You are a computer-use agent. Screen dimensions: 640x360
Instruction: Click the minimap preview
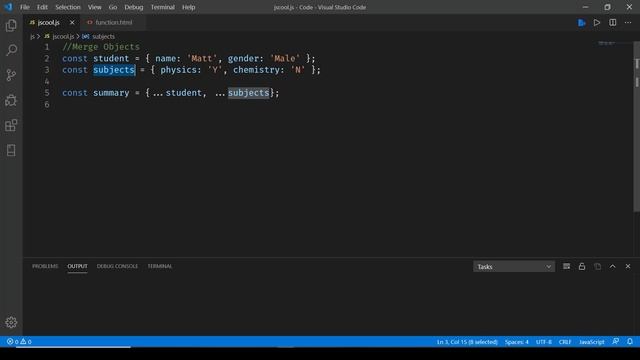click(x=607, y=43)
